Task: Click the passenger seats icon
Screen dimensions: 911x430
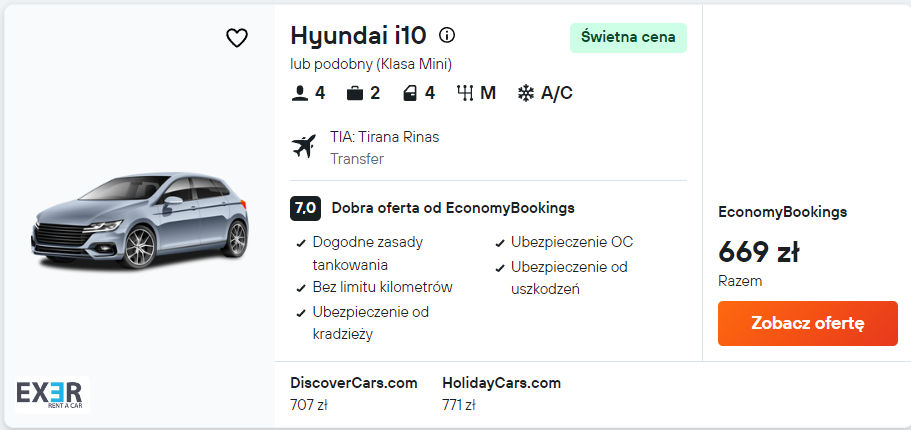Action: coord(299,93)
